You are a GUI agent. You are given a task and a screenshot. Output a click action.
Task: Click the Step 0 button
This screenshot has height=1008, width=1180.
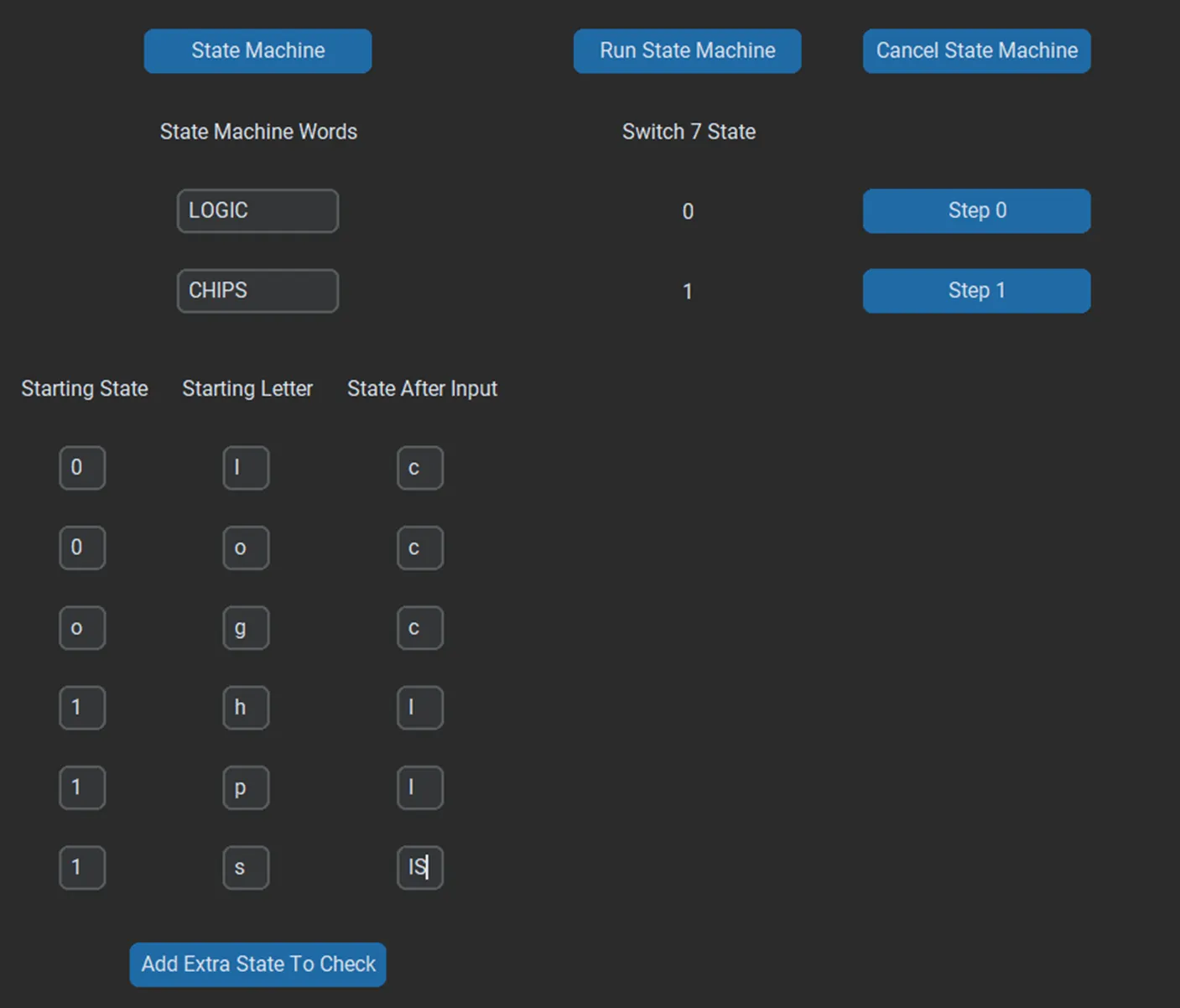pyautogui.click(x=976, y=210)
